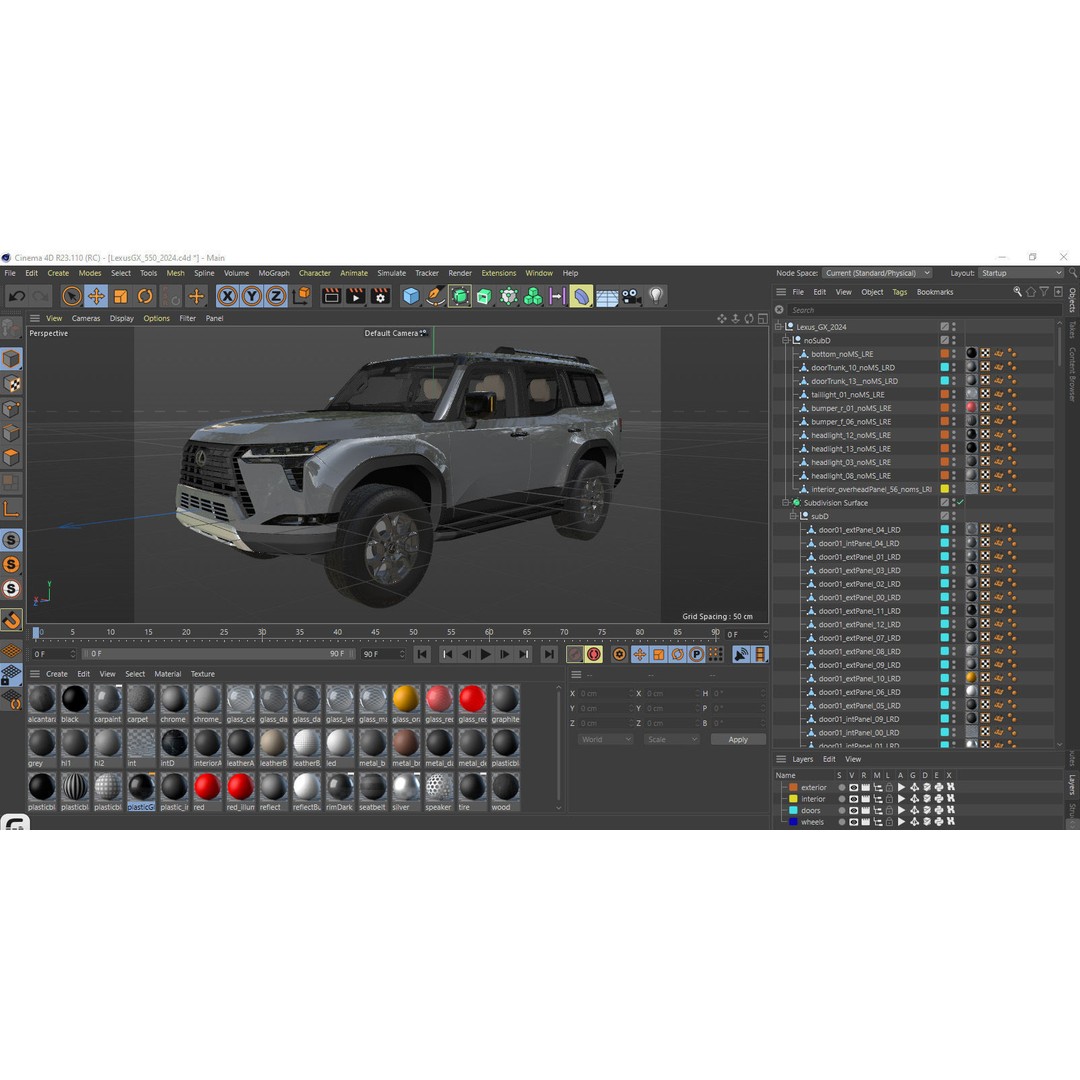Lock the X axis with the X toolbar icon
Viewport: 1080px width, 1080px height.
tap(227, 296)
